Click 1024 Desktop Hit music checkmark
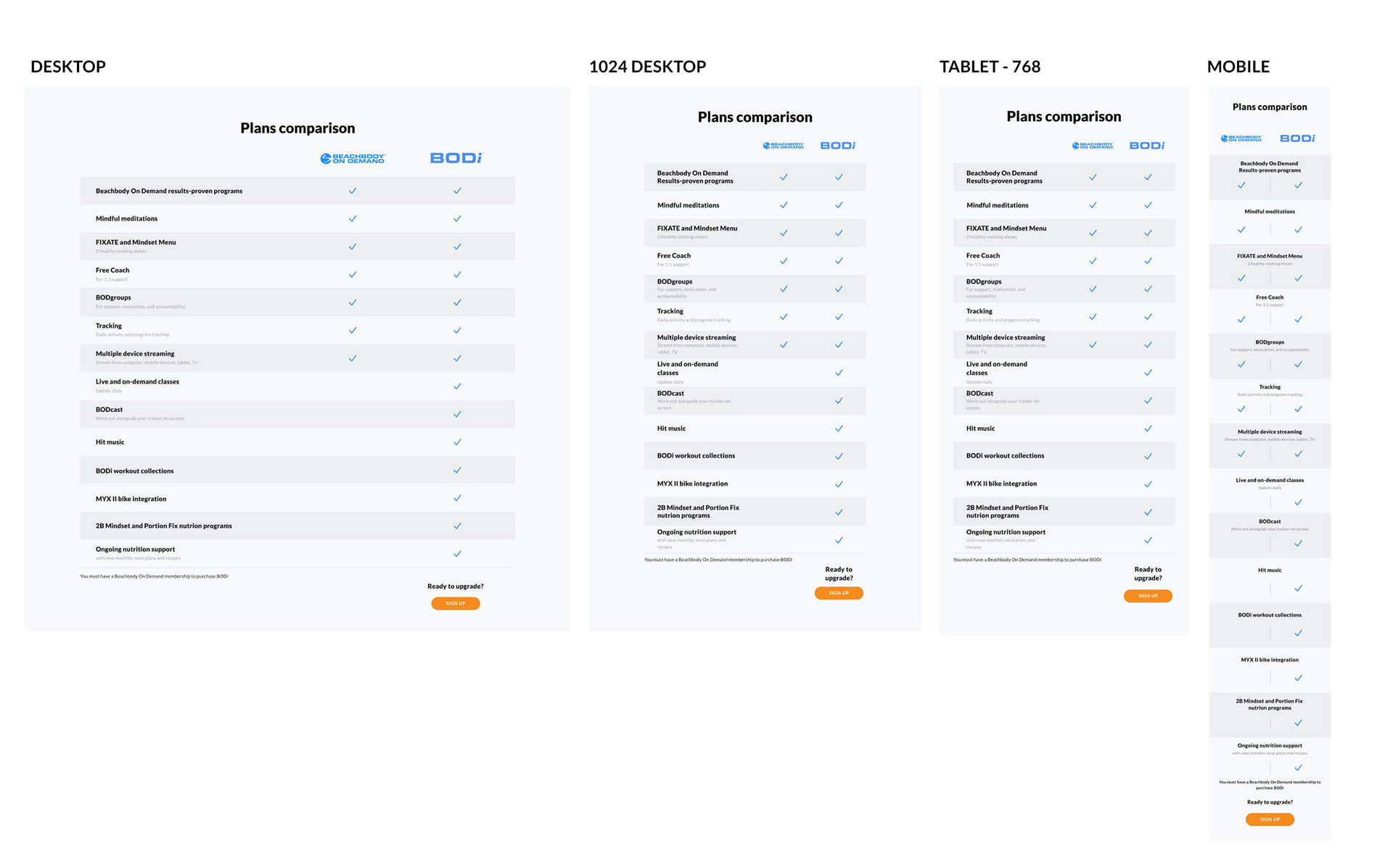Image resolution: width=1393 pixels, height=868 pixels. 839,428
